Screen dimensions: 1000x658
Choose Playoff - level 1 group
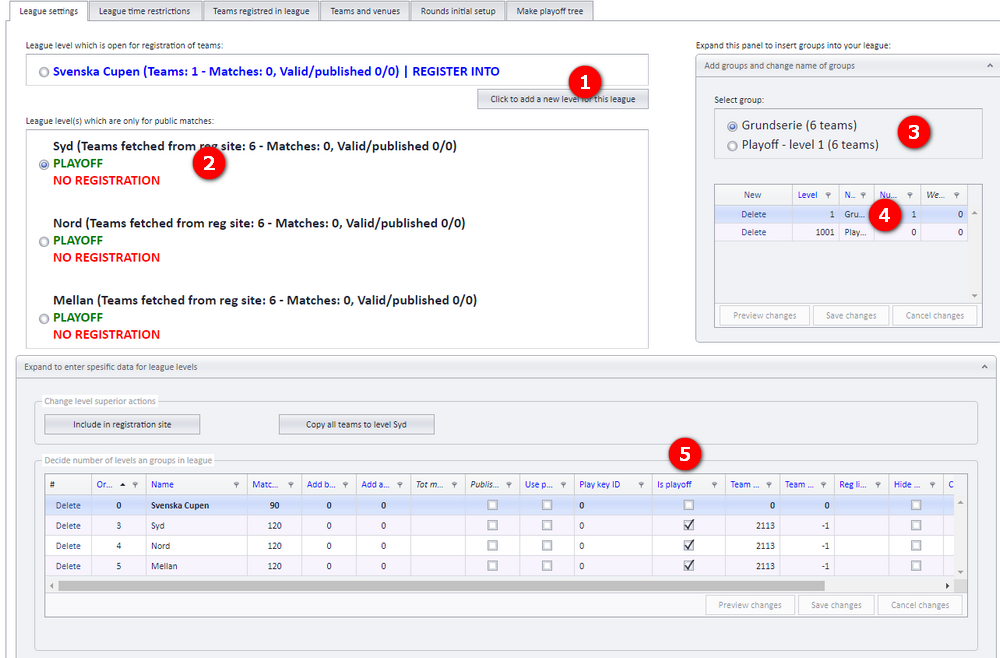(x=732, y=146)
